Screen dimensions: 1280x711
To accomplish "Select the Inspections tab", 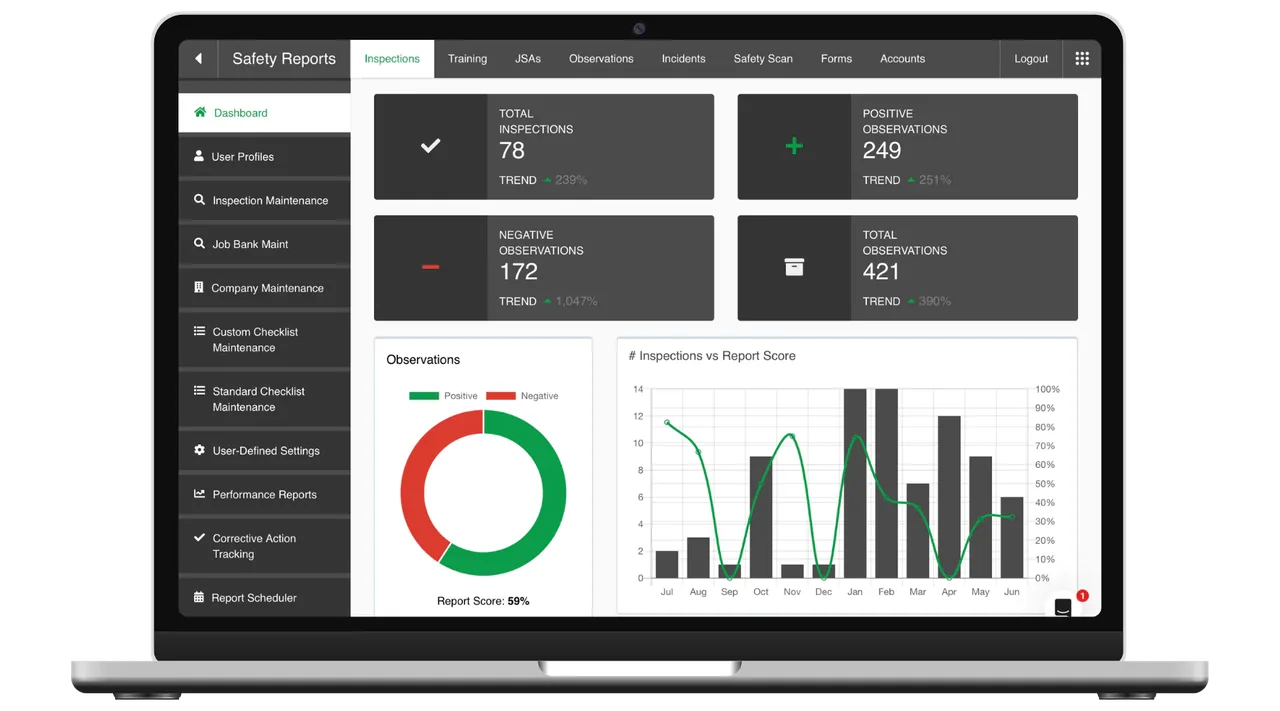I will (x=392, y=59).
